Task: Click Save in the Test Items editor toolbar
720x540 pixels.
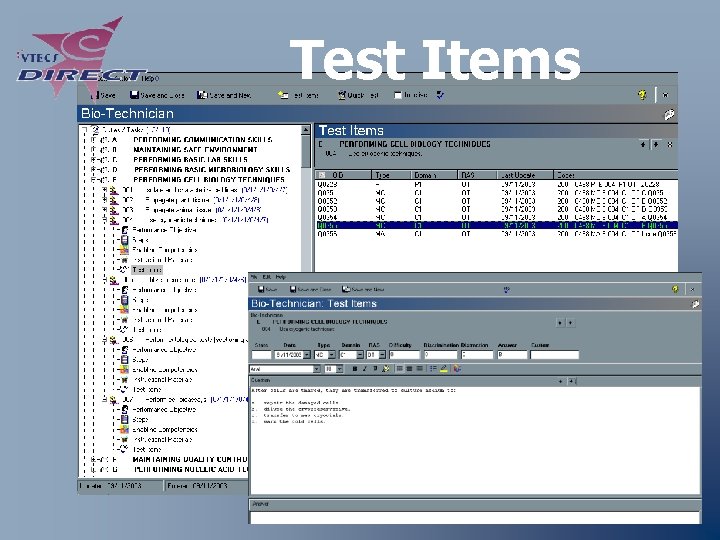Action: (267, 289)
